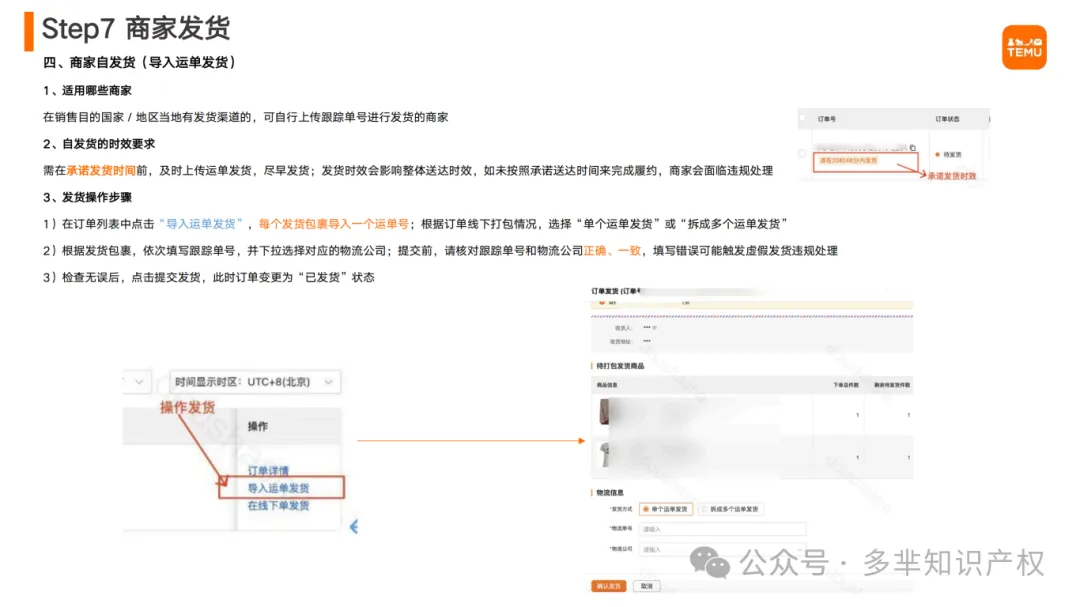Click the orange 每个发货包裹导入一个运单号 text
This screenshot has height=607, width=1080.
[333, 224]
